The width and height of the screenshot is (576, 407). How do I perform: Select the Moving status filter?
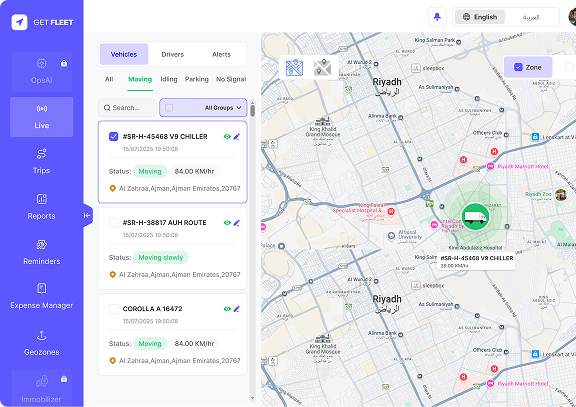pos(140,79)
